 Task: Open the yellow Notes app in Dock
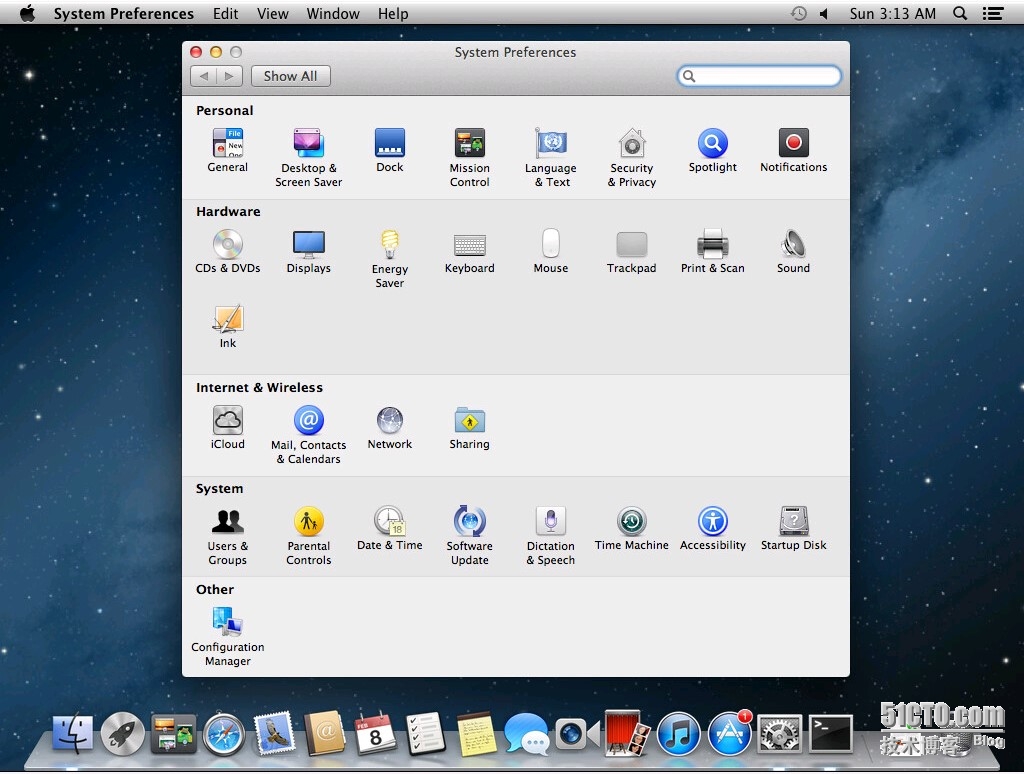click(476, 734)
